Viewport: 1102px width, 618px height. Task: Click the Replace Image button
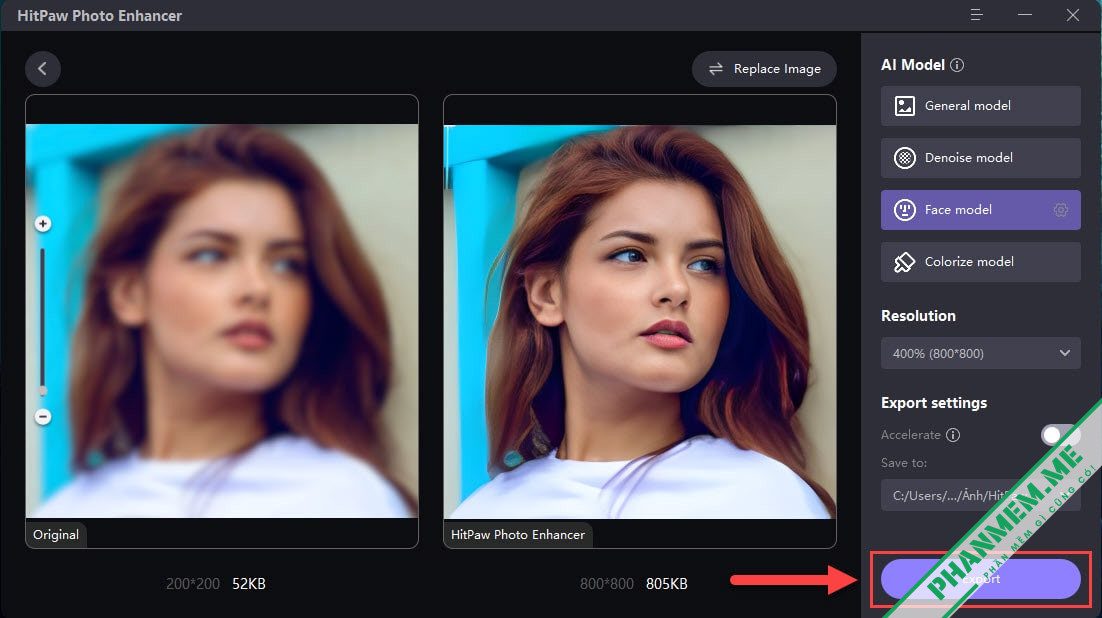coord(764,68)
